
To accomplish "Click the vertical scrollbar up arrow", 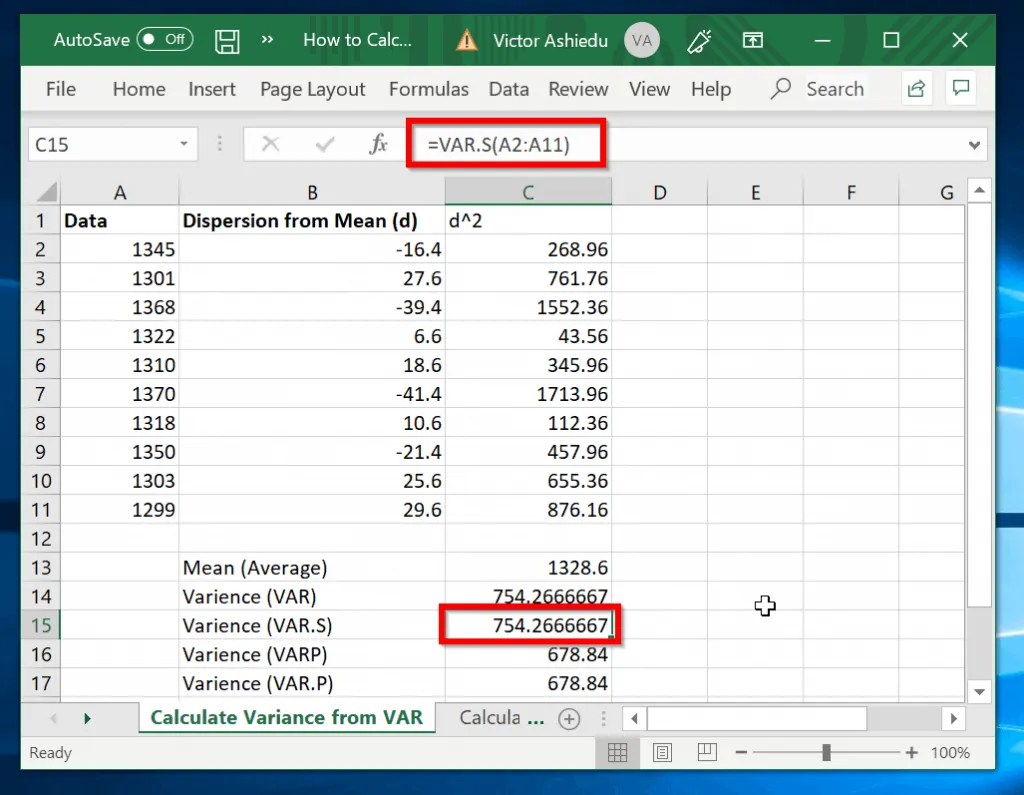I will click(979, 191).
